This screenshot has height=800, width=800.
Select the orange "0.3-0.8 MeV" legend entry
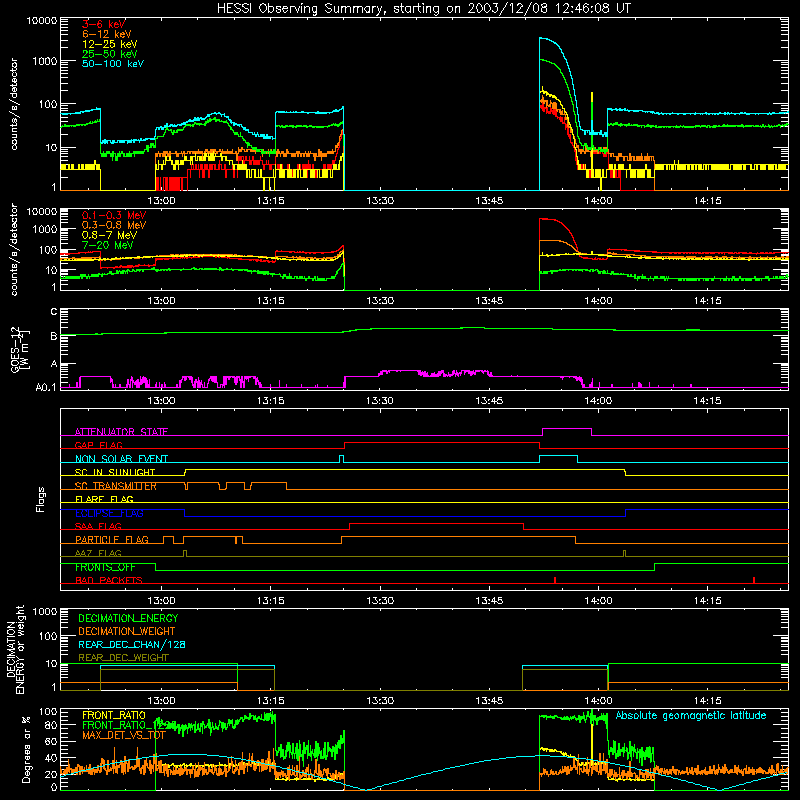(x=114, y=225)
